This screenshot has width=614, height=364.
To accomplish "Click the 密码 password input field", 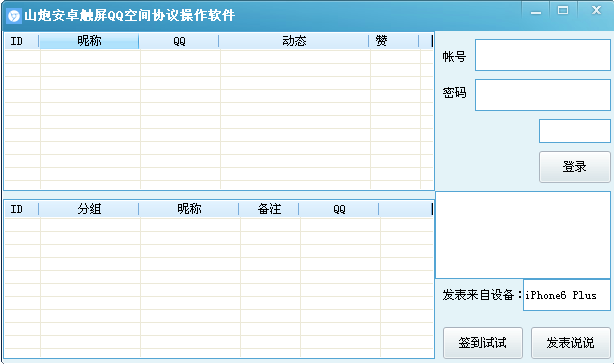I will tap(543, 95).
